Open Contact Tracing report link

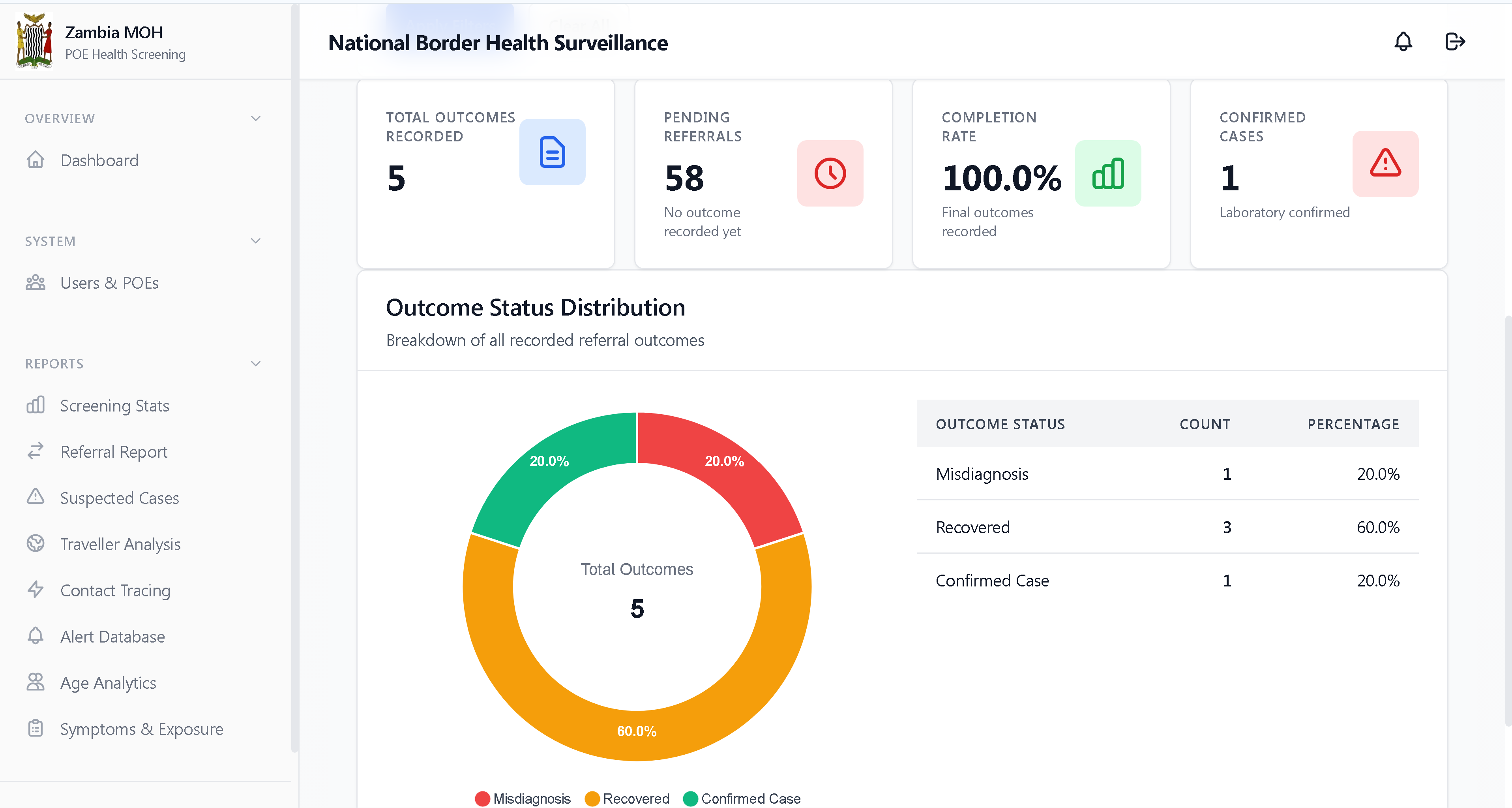coord(115,590)
